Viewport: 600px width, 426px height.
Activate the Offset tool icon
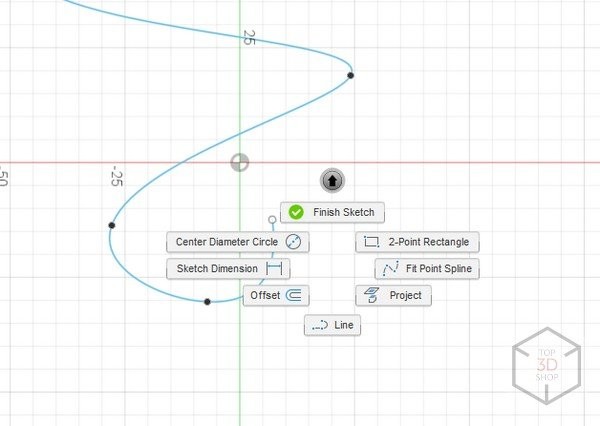coord(294,295)
